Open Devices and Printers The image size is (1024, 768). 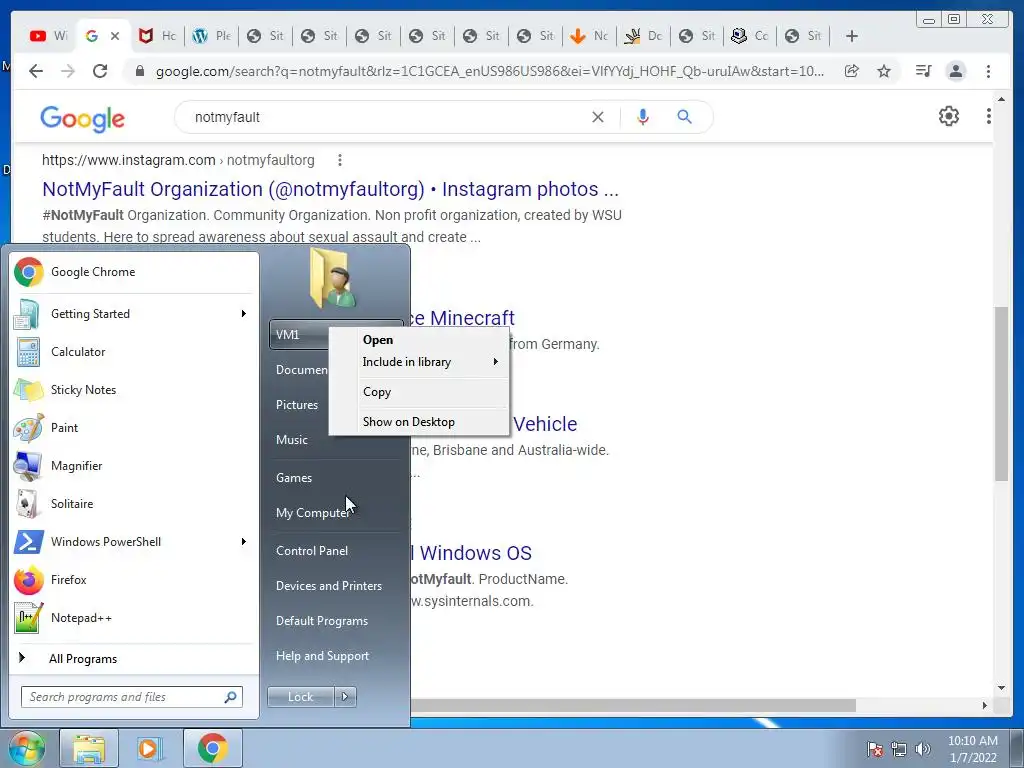(x=337, y=586)
